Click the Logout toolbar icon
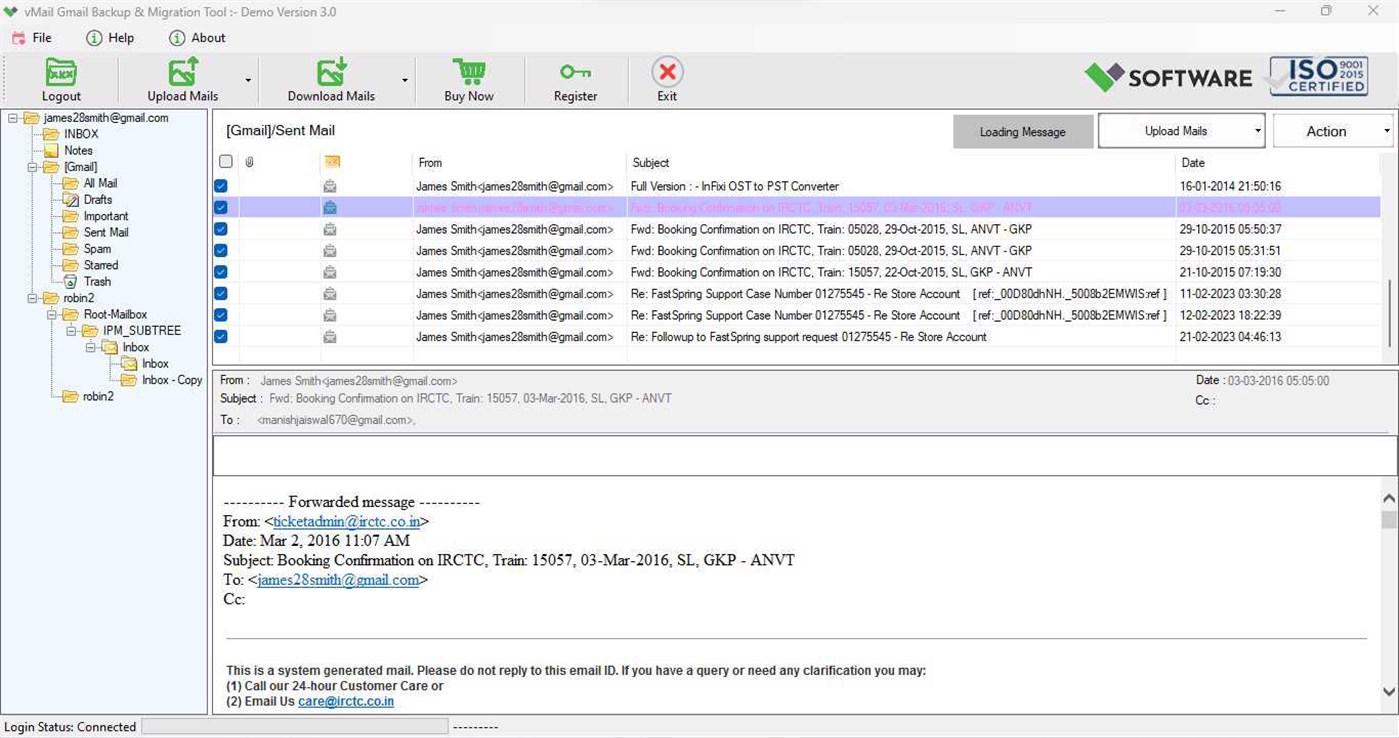The width and height of the screenshot is (1399, 738). [x=61, y=72]
